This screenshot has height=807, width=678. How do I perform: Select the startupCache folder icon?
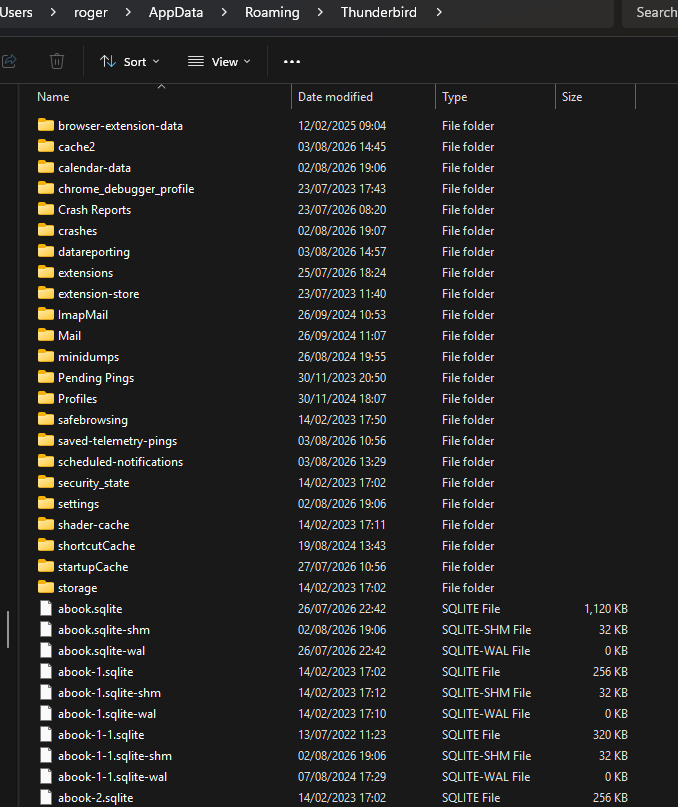pyautogui.click(x=46, y=567)
